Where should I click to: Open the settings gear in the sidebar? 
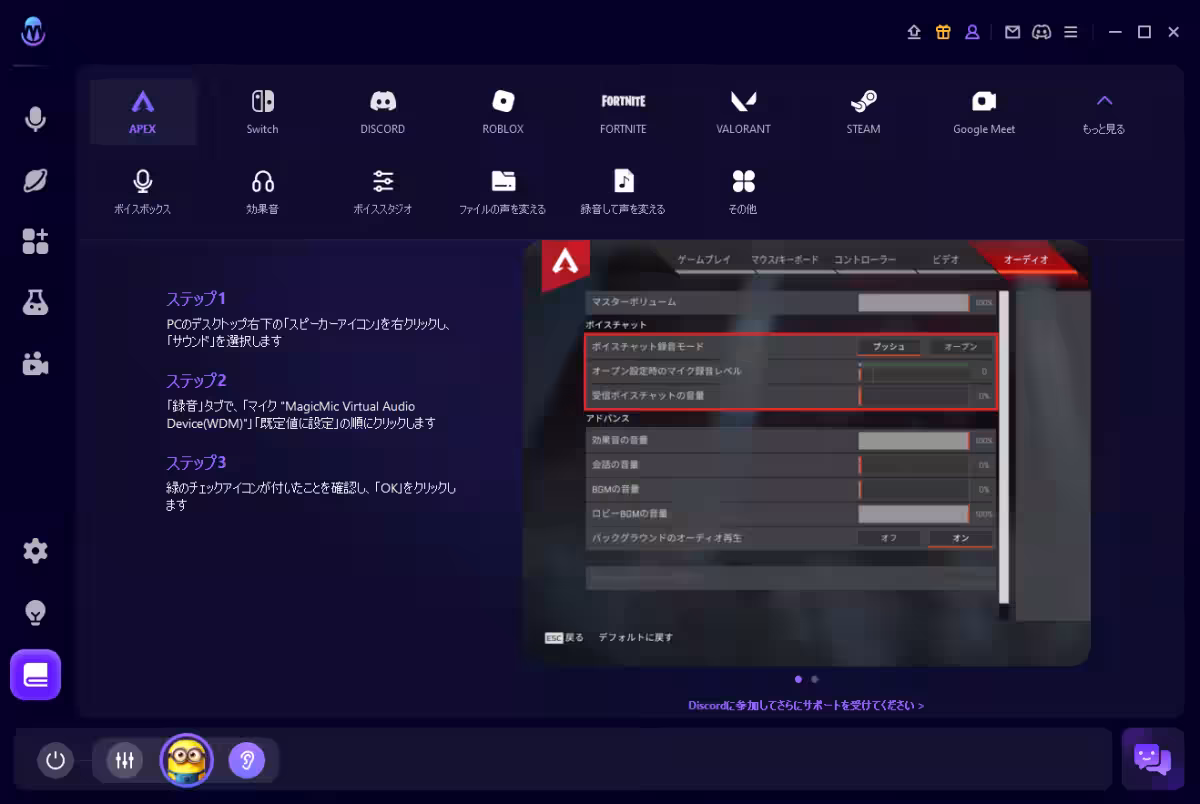click(35, 551)
